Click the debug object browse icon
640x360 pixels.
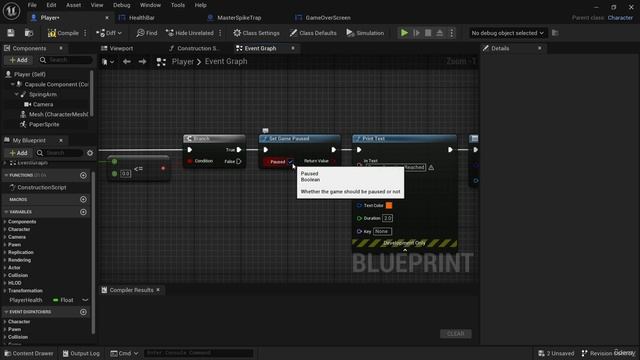[555, 33]
